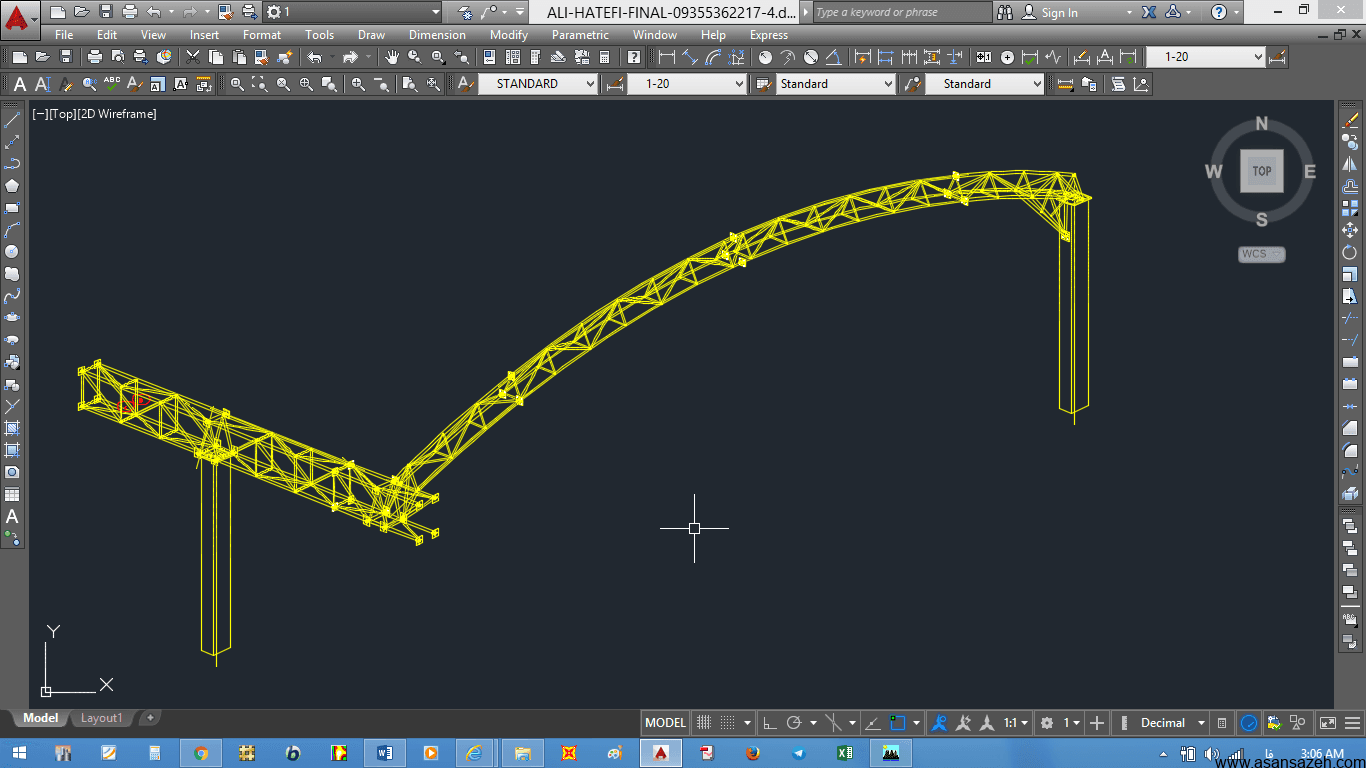Open the QuickCalc calculator icon
Image resolution: width=1366 pixels, height=768 pixels.
pos(604,57)
